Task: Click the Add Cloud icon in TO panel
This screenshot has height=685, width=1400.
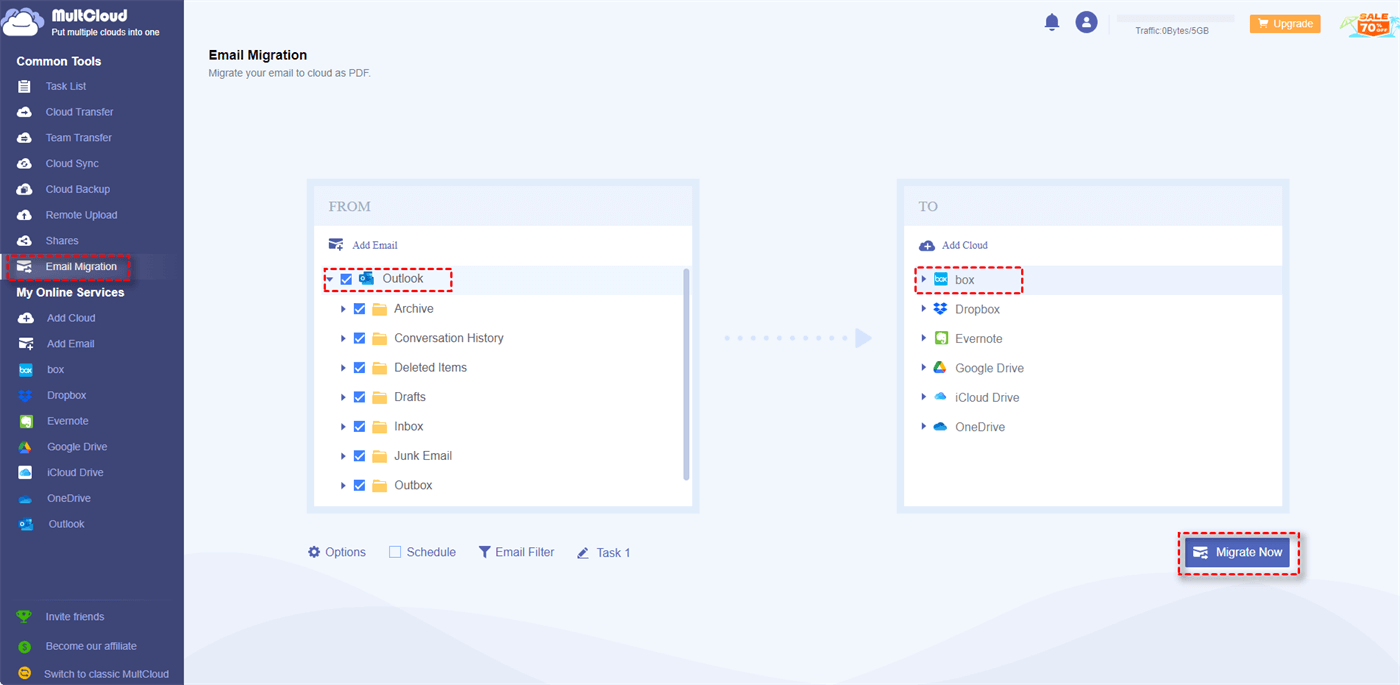Action: click(x=927, y=245)
